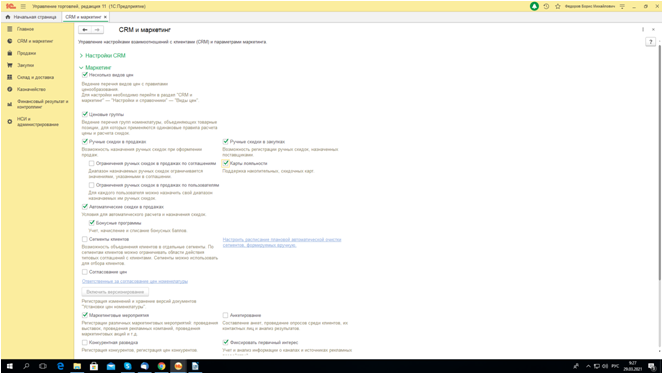Go back with the left arrow button
663x374 pixels.
85,30
